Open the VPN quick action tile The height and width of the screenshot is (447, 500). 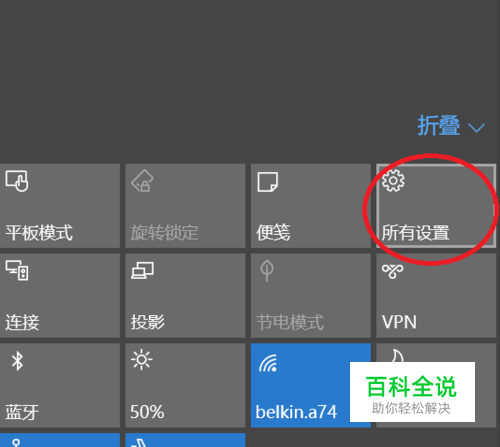[x=436, y=296]
